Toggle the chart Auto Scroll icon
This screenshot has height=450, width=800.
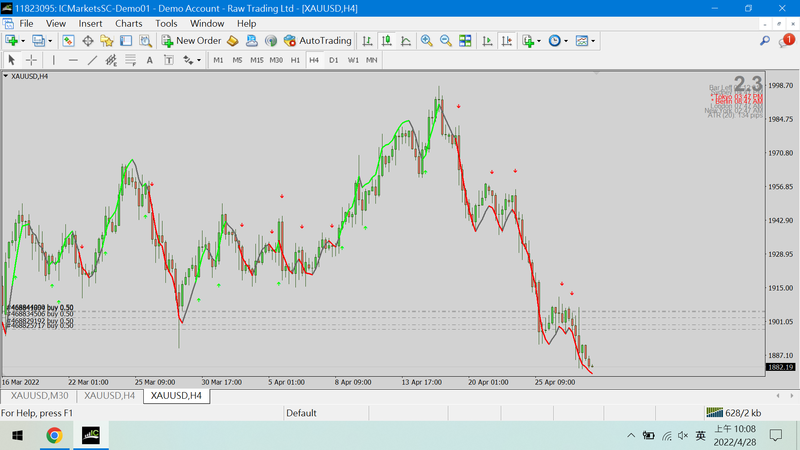[x=487, y=41]
